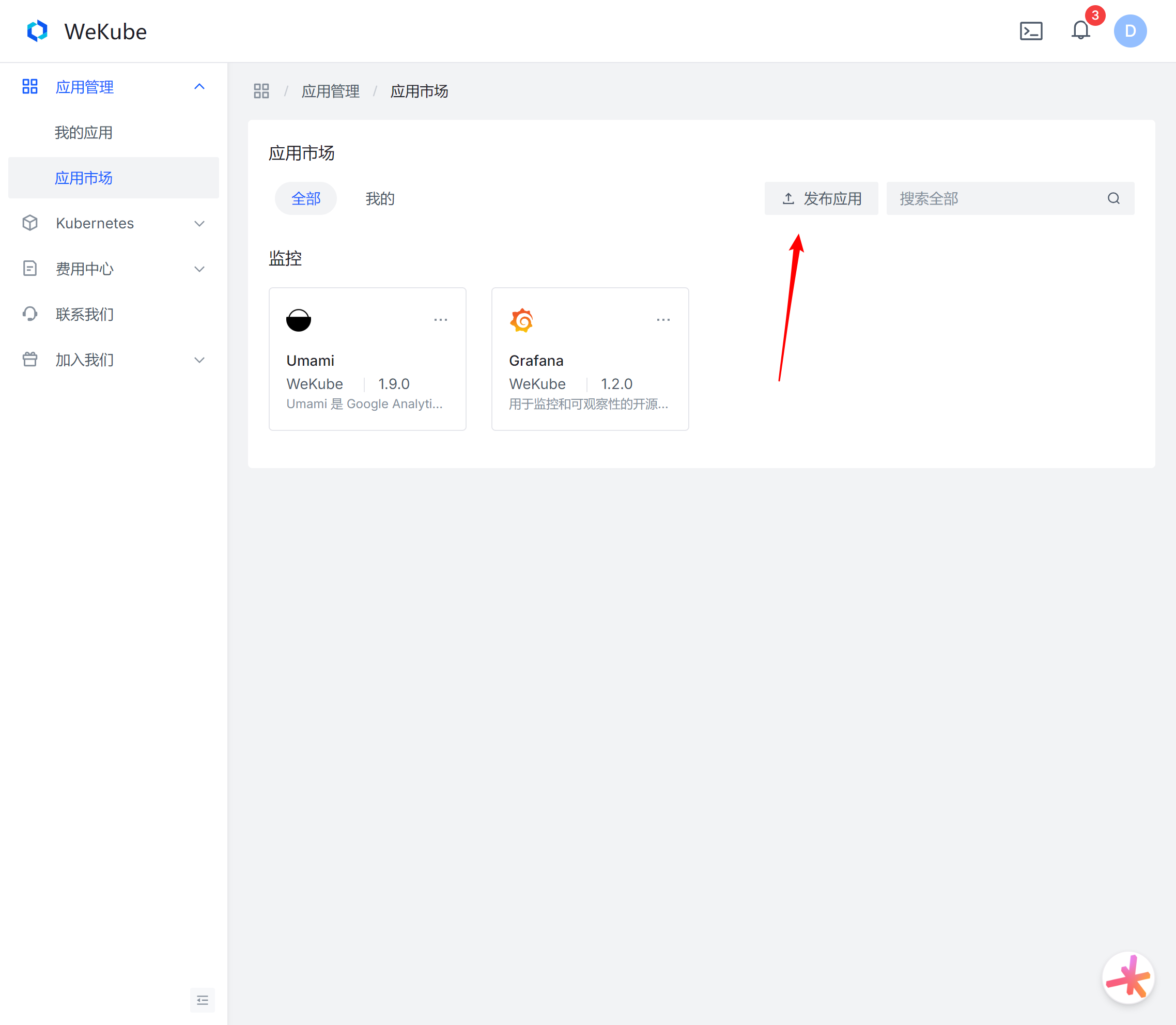Click the 应用市场 page heading
The width and height of the screenshot is (1176, 1025).
coord(301,153)
